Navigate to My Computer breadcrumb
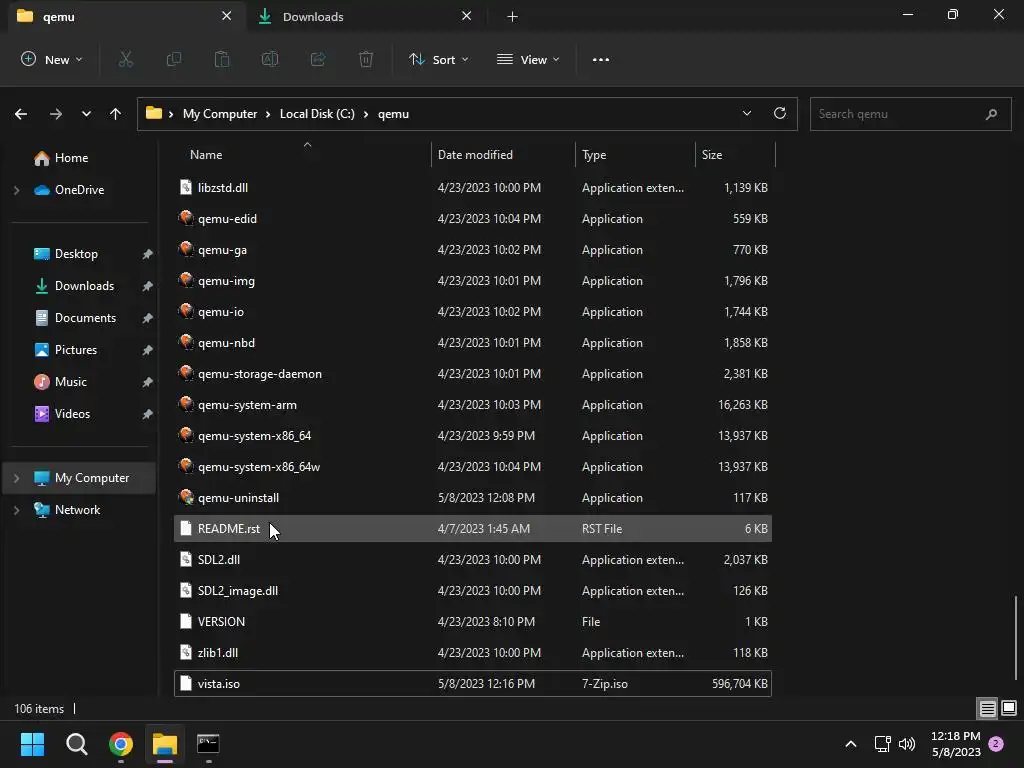This screenshot has height=768, width=1024. pos(220,114)
